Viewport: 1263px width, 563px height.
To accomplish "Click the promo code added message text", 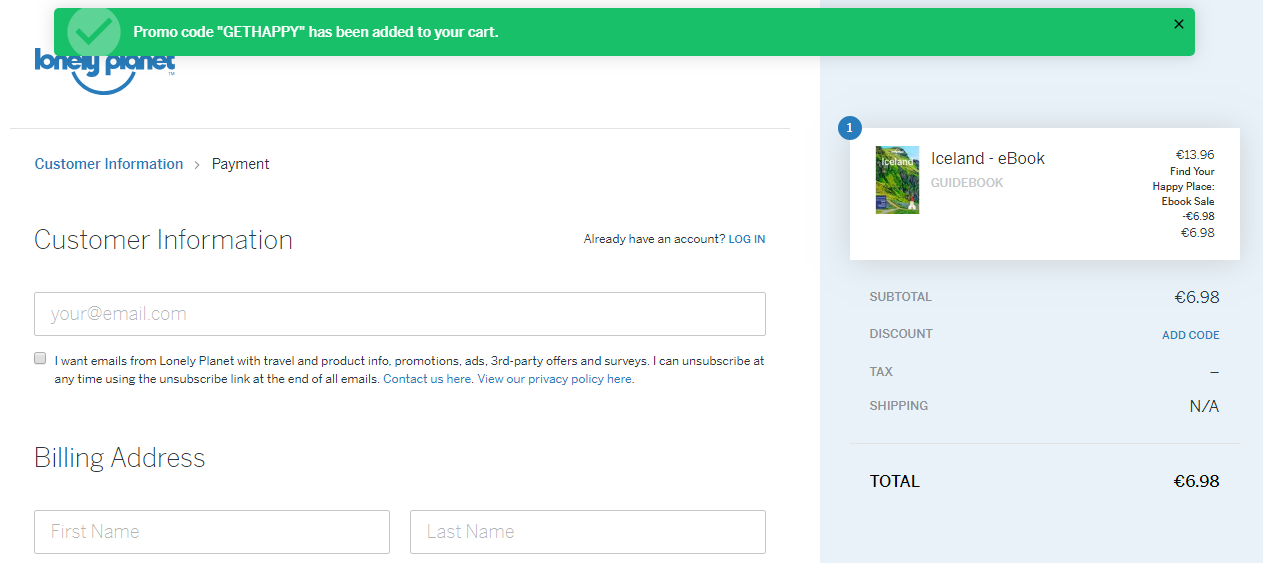I will [315, 32].
